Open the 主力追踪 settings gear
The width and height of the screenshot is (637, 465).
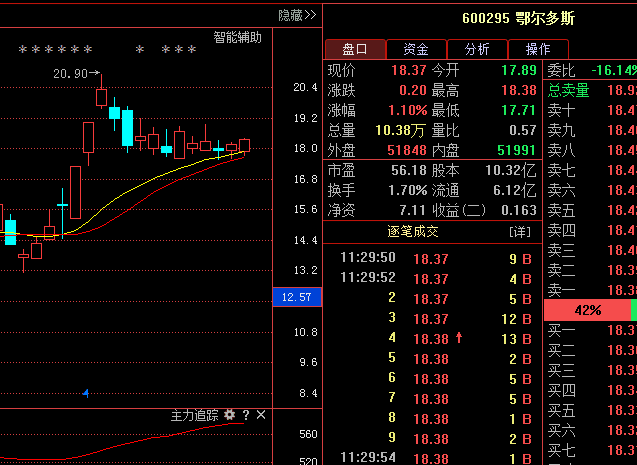[x=229, y=414]
